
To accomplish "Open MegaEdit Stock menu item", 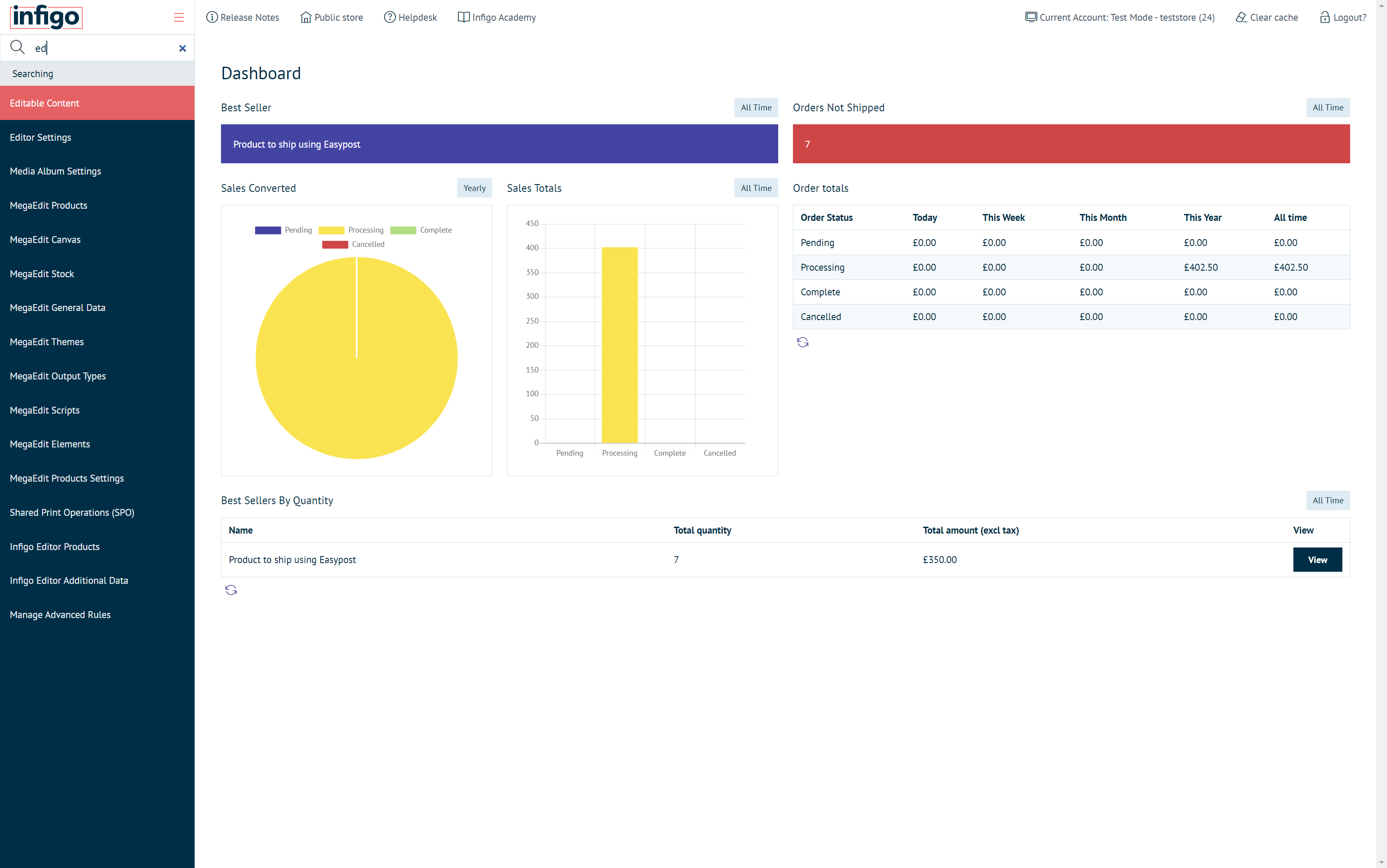I will [97, 274].
